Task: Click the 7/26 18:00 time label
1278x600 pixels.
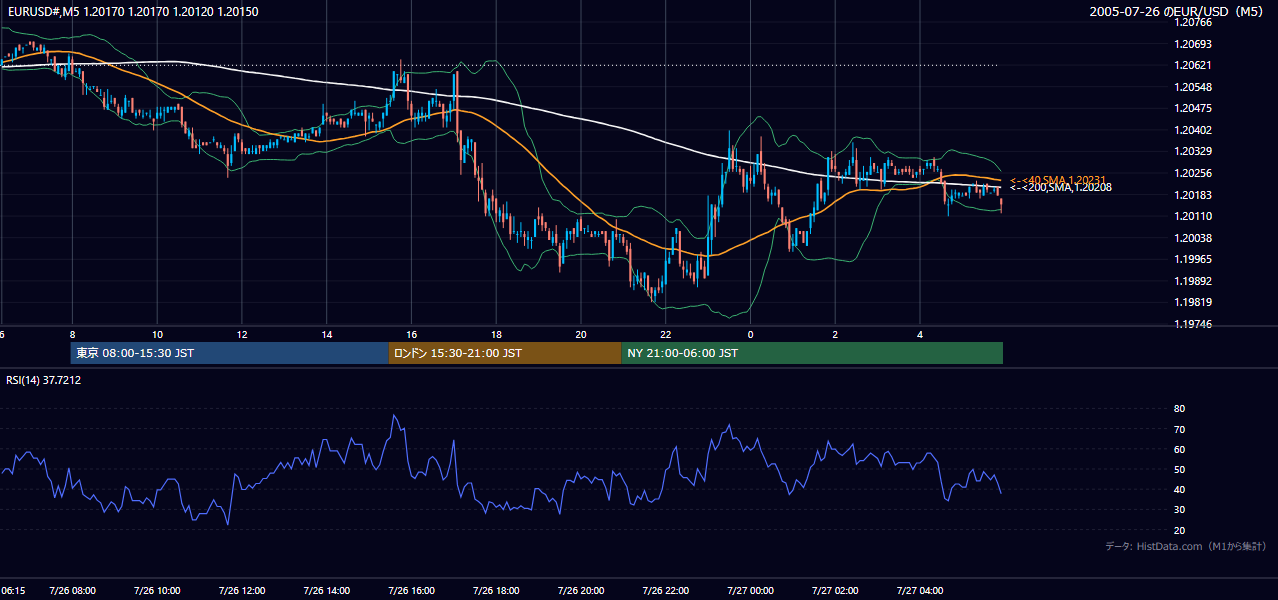Action: pyautogui.click(x=497, y=591)
